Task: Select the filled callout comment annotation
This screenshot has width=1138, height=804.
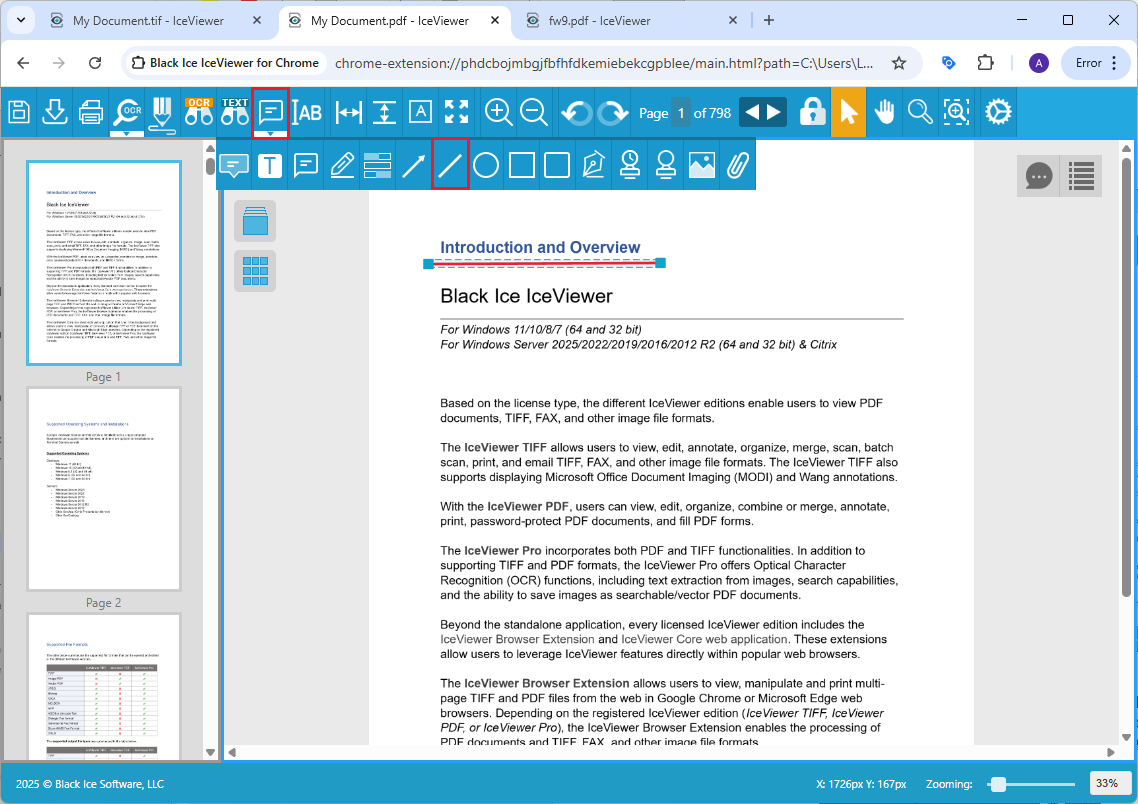Action: [234, 165]
